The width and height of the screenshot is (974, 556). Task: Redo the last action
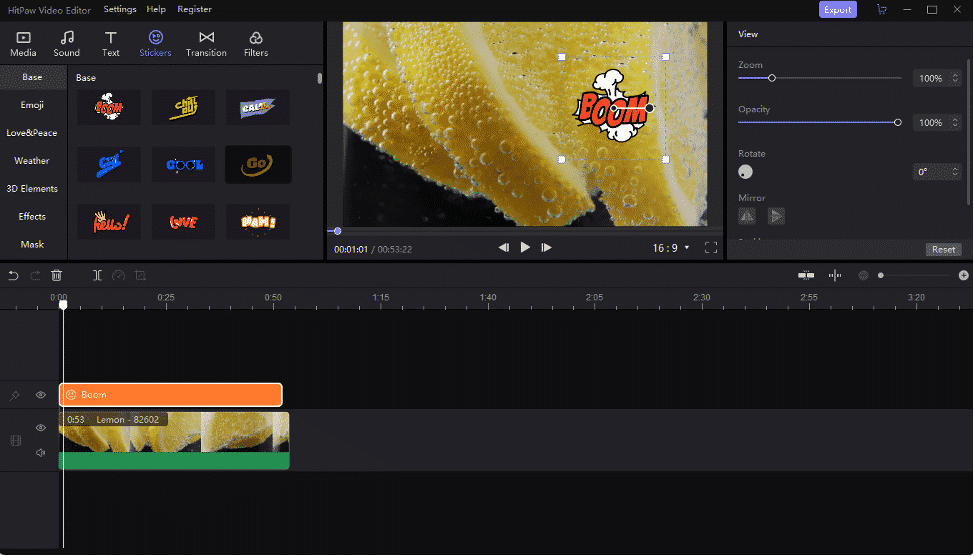(35, 275)
